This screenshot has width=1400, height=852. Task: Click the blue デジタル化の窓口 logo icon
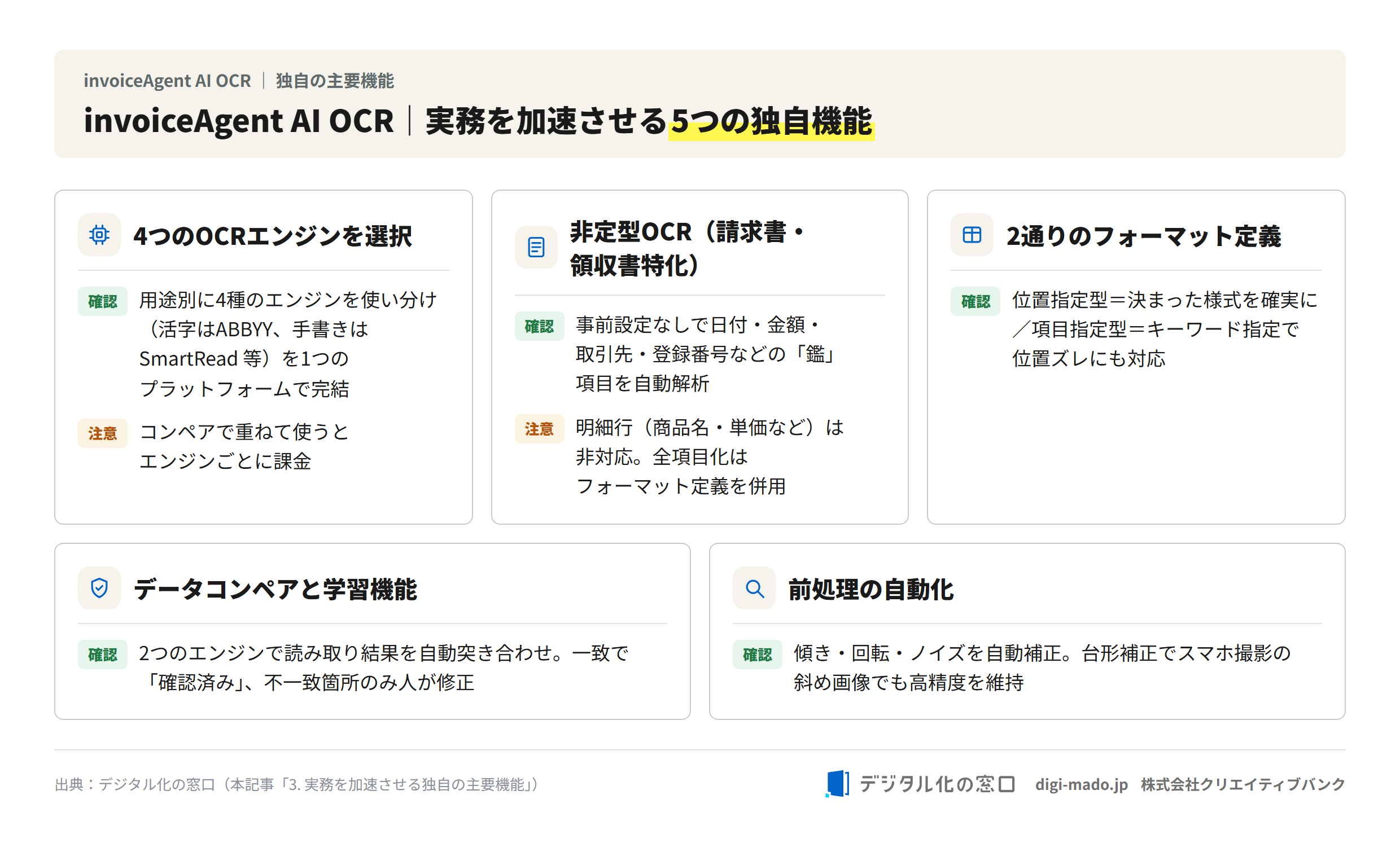(837, 784)
